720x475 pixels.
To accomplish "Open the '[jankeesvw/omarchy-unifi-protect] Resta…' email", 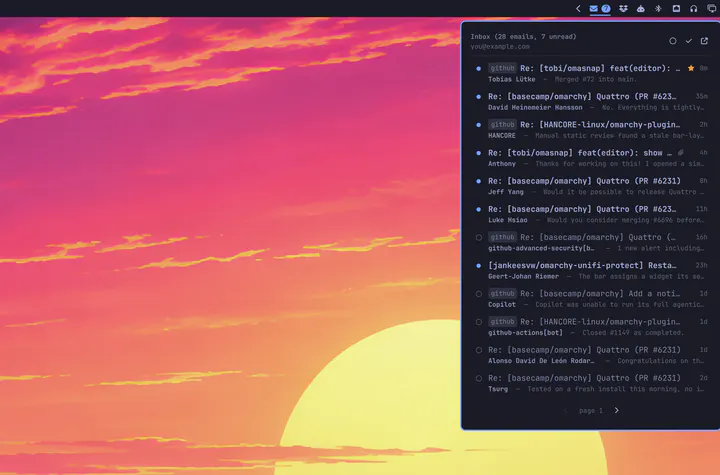I will click(582, 266).
